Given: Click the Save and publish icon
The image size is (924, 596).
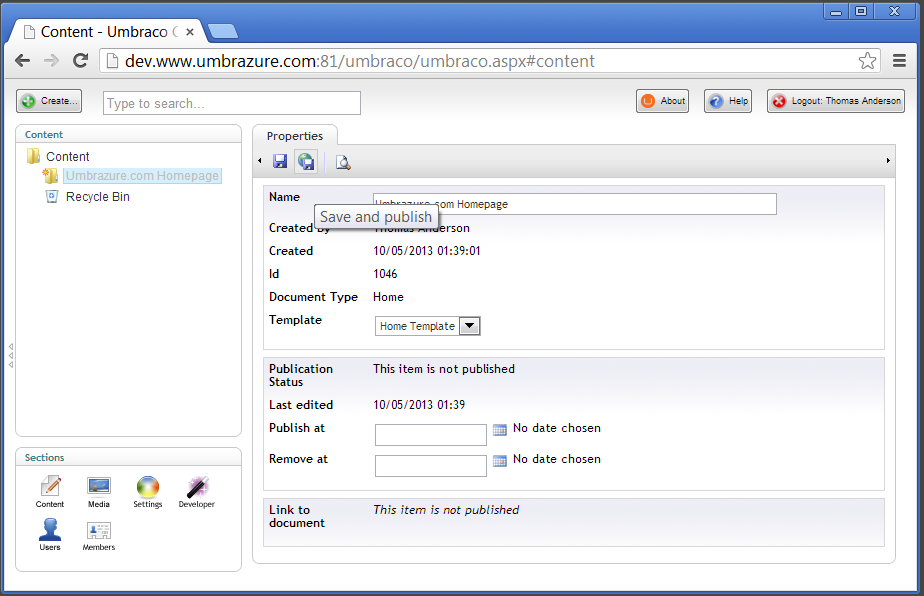Looking at the screenshot, I should (306, 161).
